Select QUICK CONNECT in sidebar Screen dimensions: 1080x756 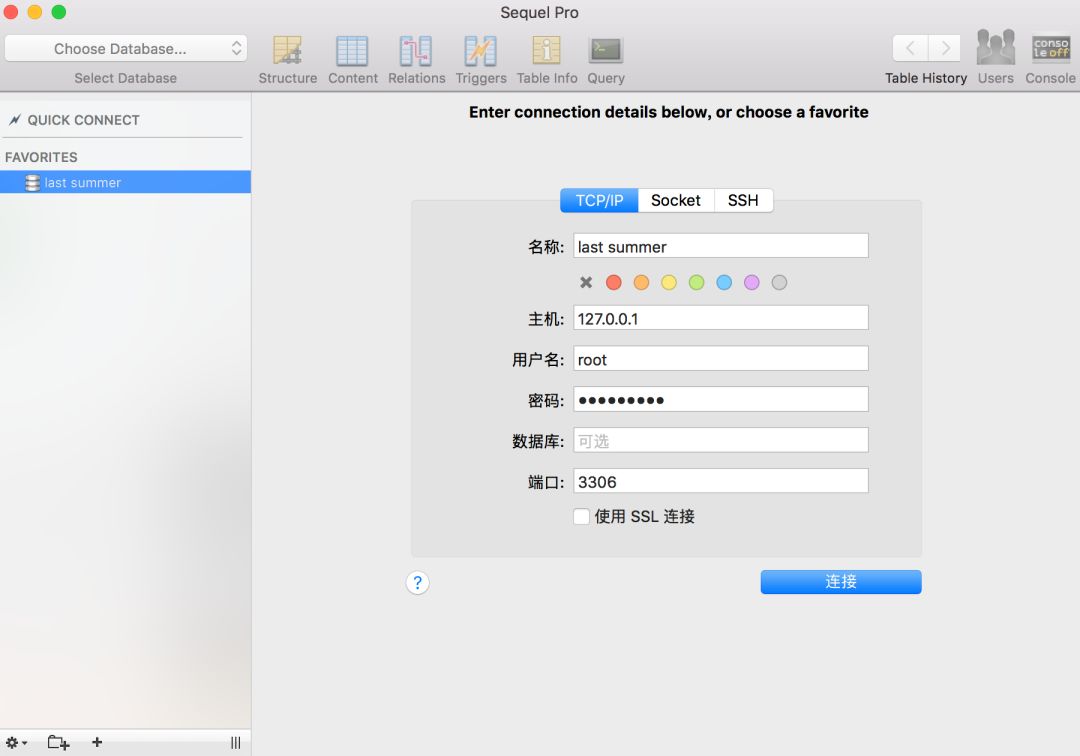83,120
